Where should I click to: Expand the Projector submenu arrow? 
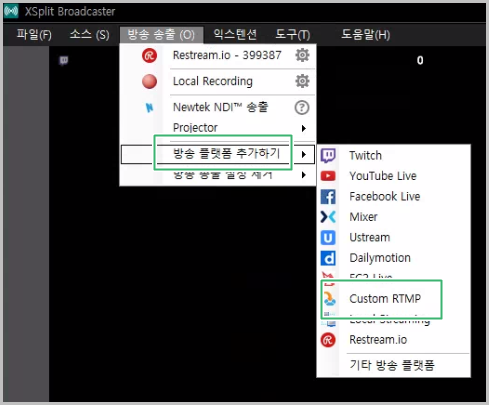point(304,128)
